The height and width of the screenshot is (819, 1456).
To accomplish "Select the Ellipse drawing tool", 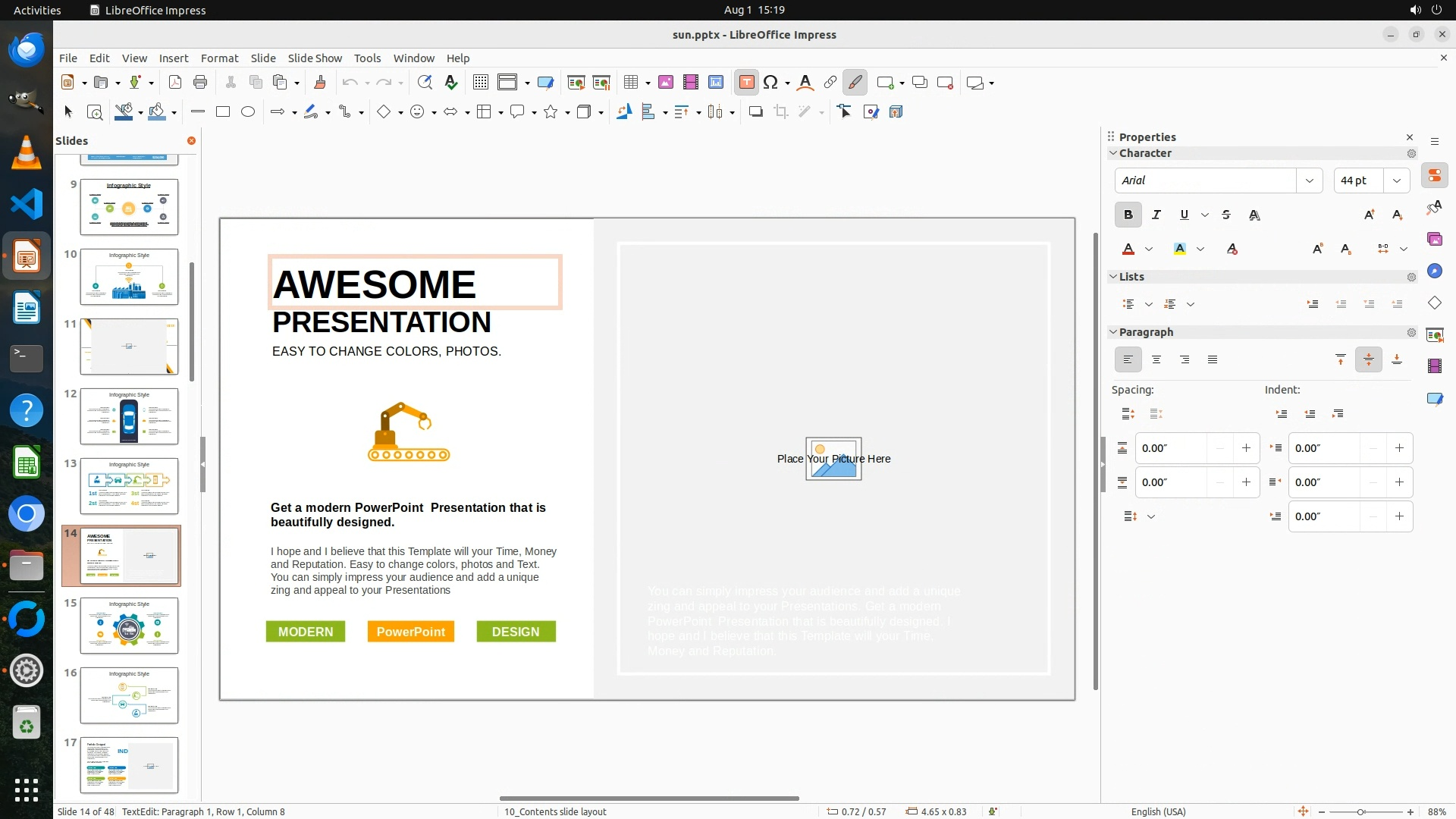I will pyautogui.click(x=248, y=112).
